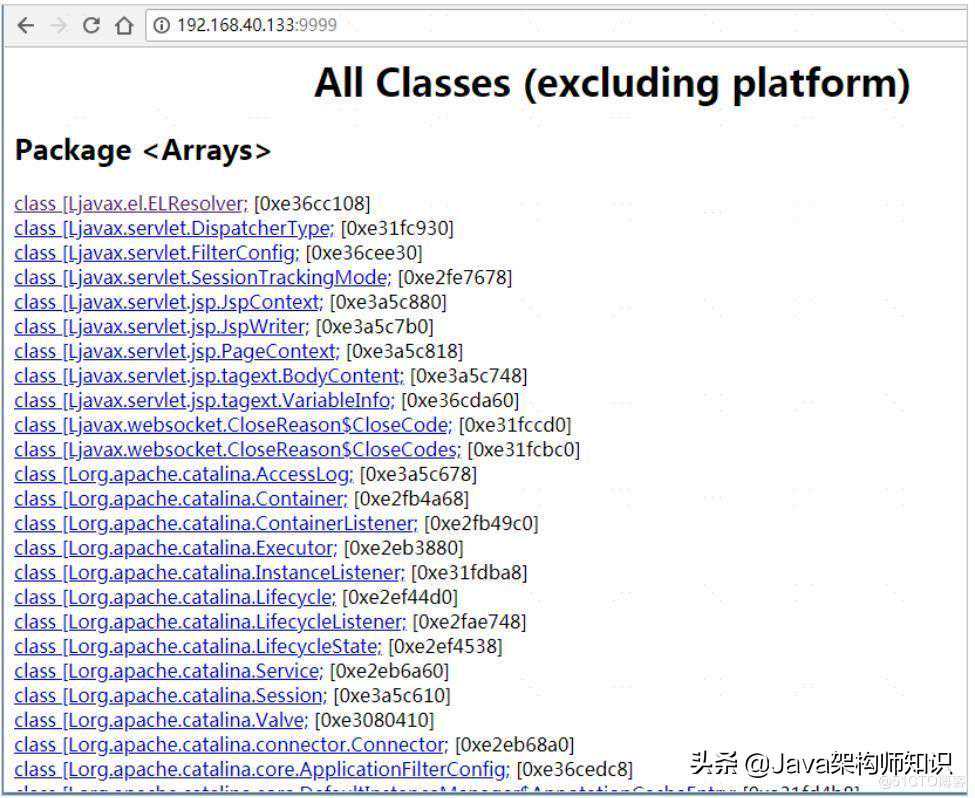Screen dimensions: 975x798
Task: Open javax.servlet.jsp.JspContext class link
Action: [168, 302]
